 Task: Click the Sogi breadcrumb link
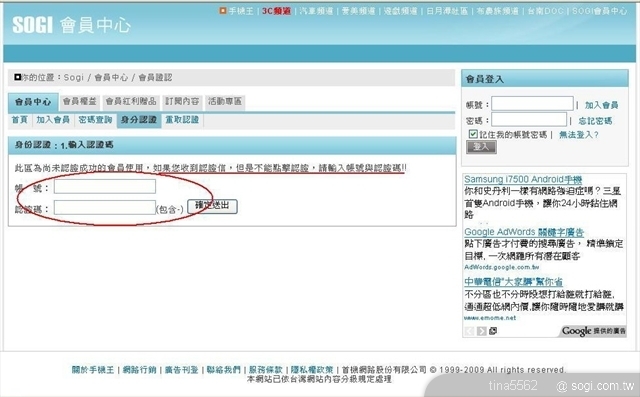coord(73,78)
